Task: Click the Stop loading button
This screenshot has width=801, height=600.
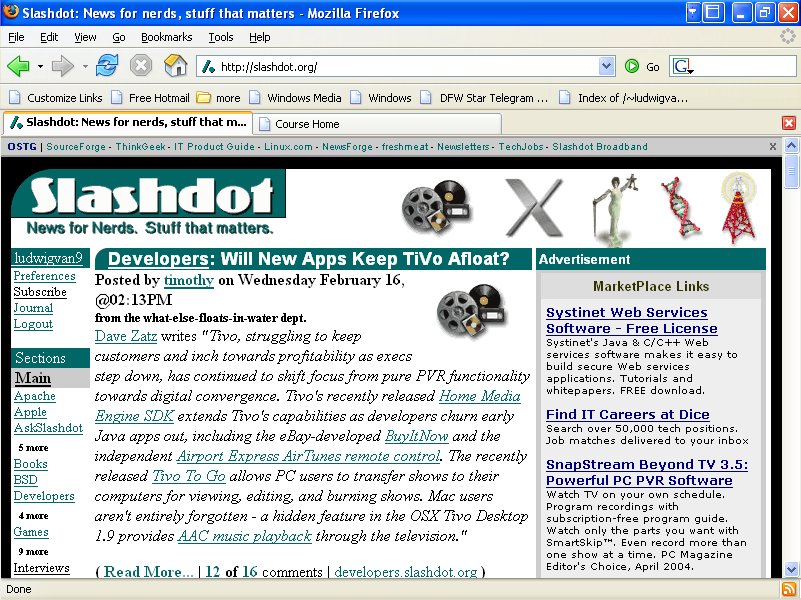Action: tap(140, 66)
